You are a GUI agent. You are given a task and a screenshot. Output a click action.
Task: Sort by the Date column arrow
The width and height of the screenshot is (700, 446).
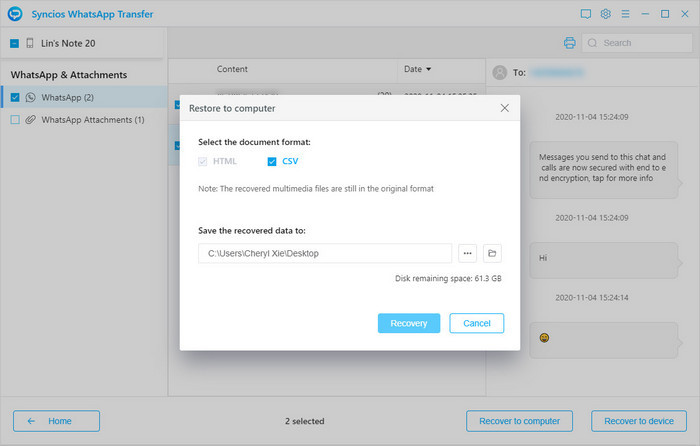[429, 70]
